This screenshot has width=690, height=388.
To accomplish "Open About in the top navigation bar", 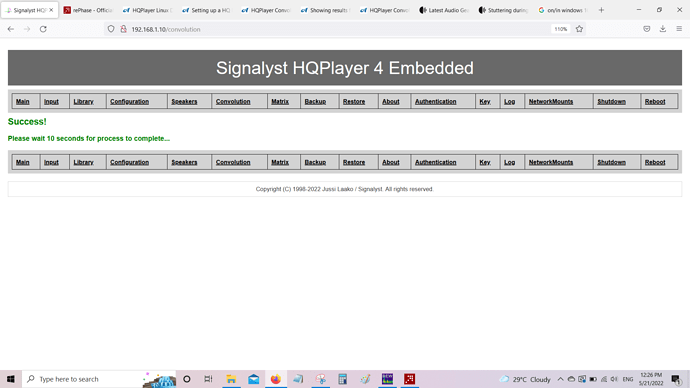I will coord(390,102).
